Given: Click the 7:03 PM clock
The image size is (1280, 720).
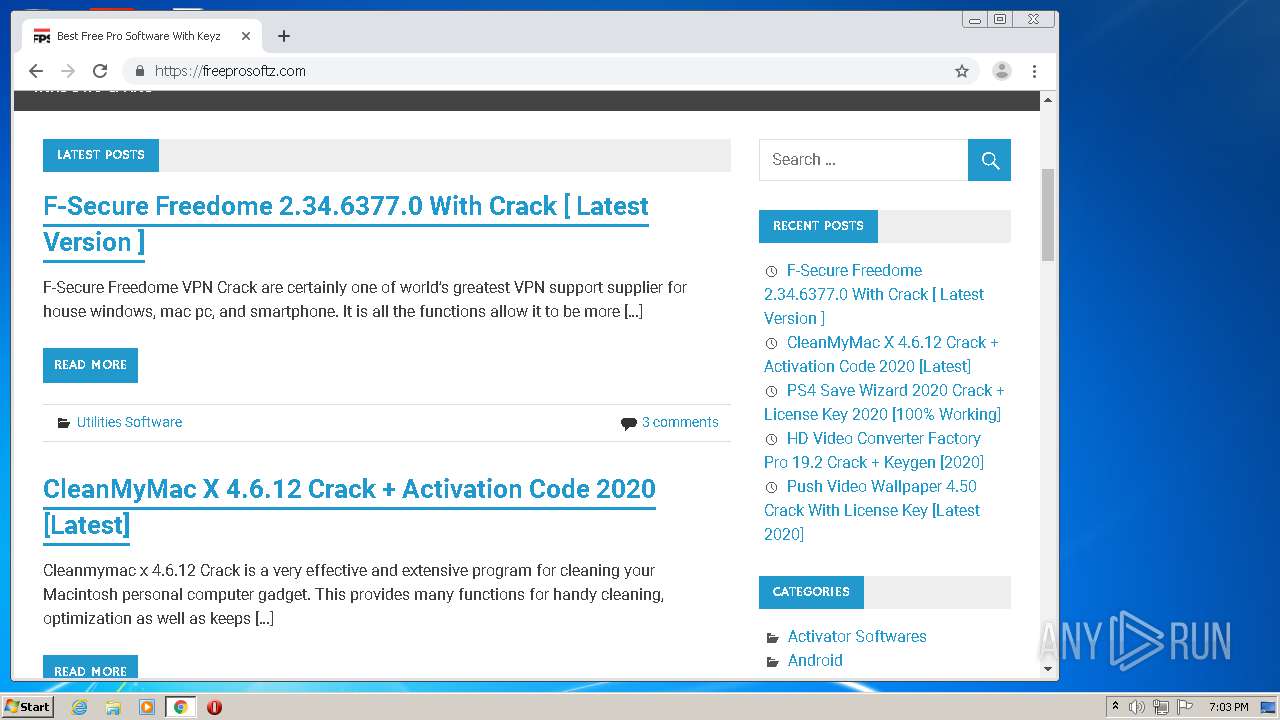Looking at the screenshot, I should tap(1228, 707).
